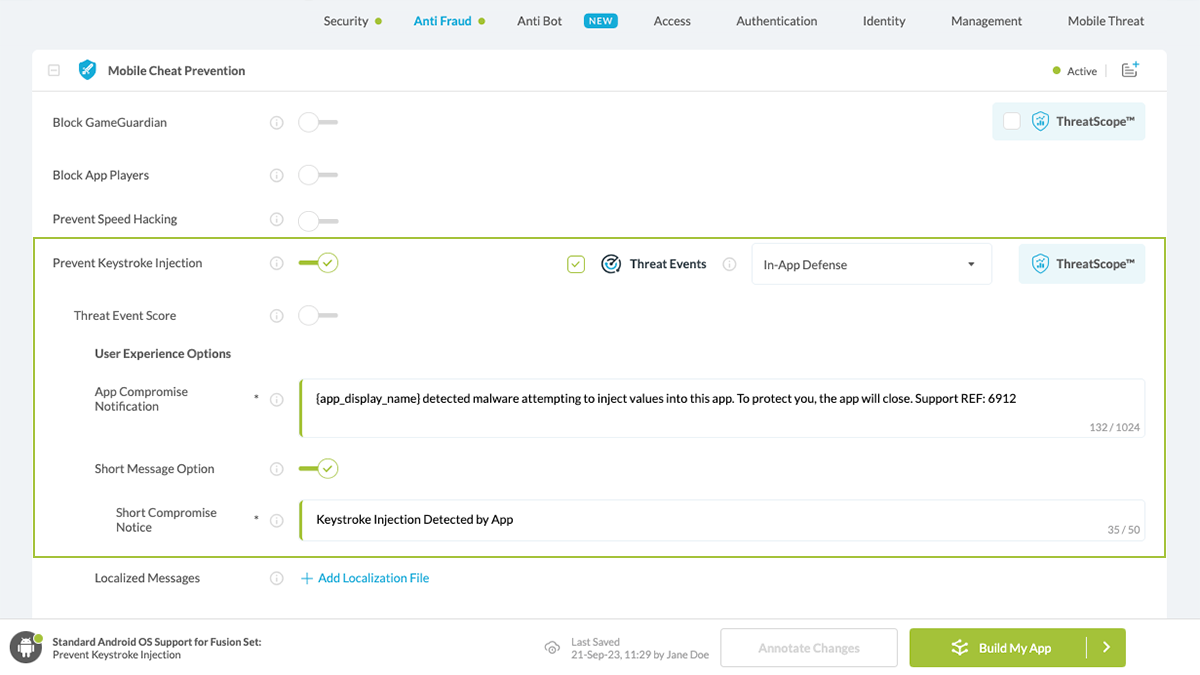Disable the Prevent Keystroke Injection toggle
This screenshot has width=1200, height=675.
click(318, 264)
